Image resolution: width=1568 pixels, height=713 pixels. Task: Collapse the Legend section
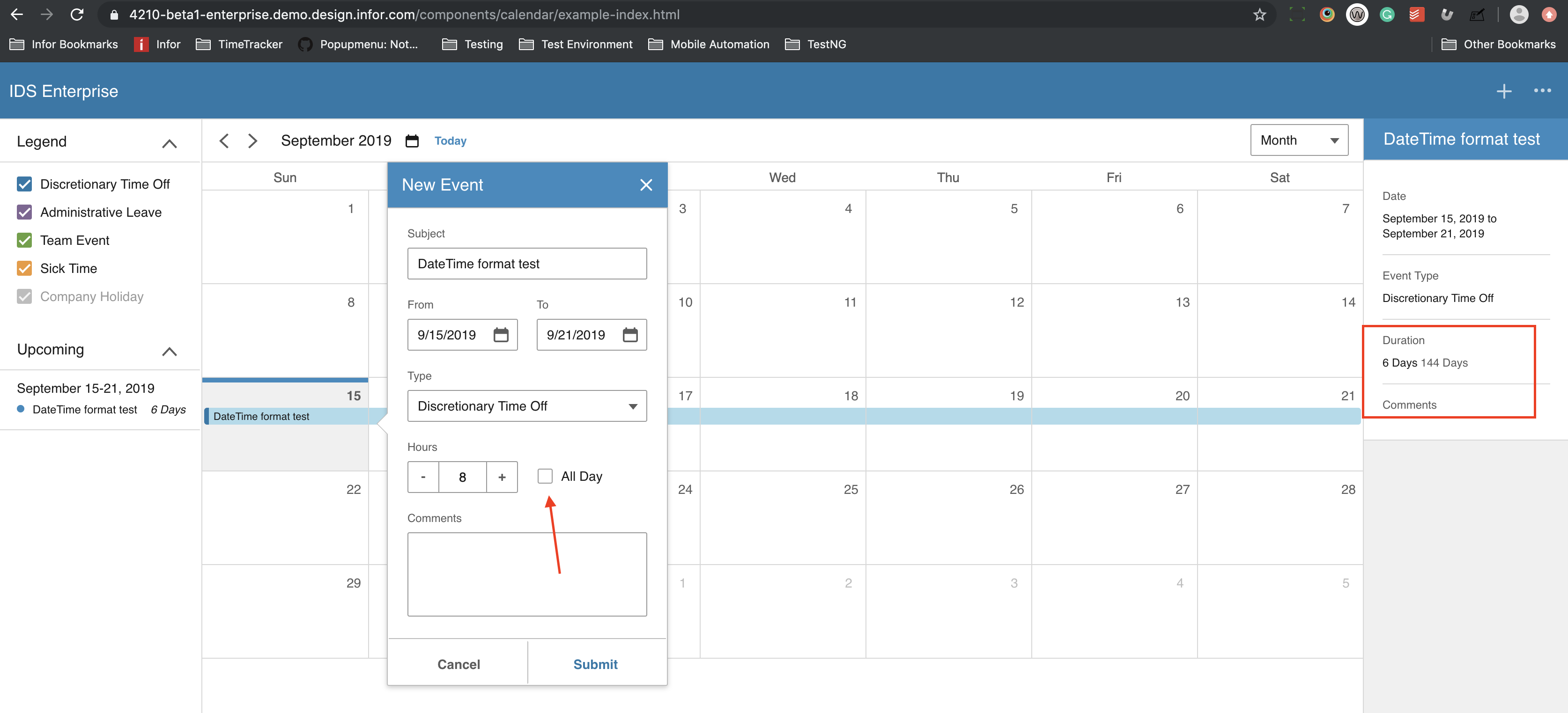(x=169, y=143)
